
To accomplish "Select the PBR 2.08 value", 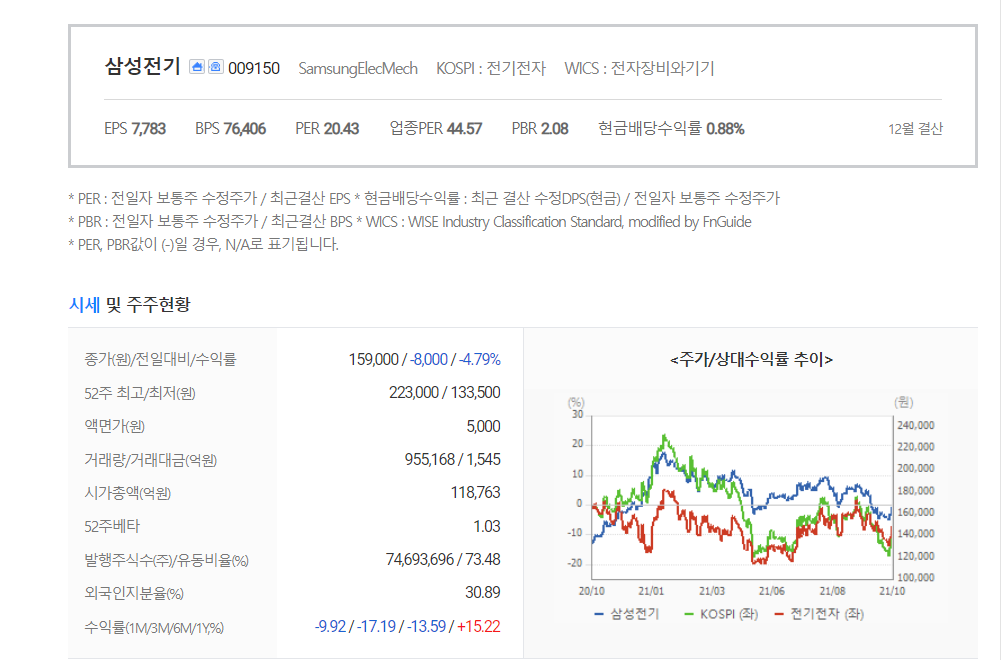I will coord(540,129).
